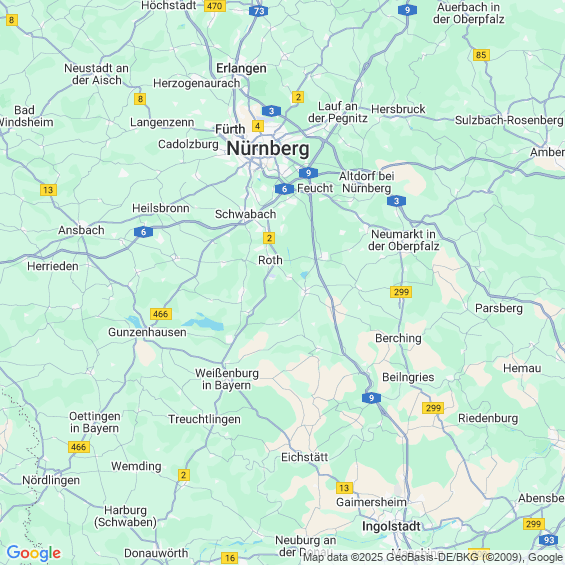Click the Google logo

(34, 553)
